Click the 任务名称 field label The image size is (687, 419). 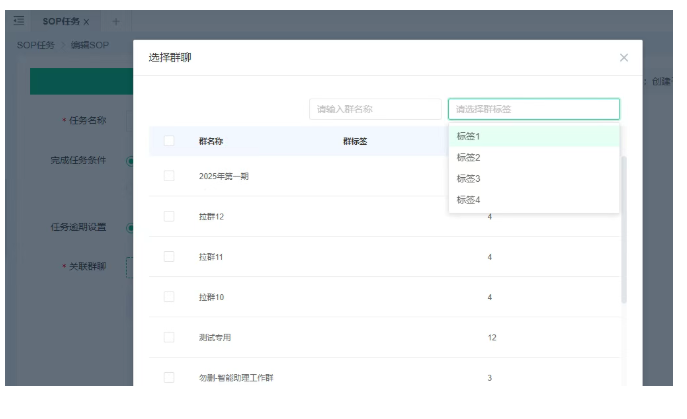[x=87, y=120]
